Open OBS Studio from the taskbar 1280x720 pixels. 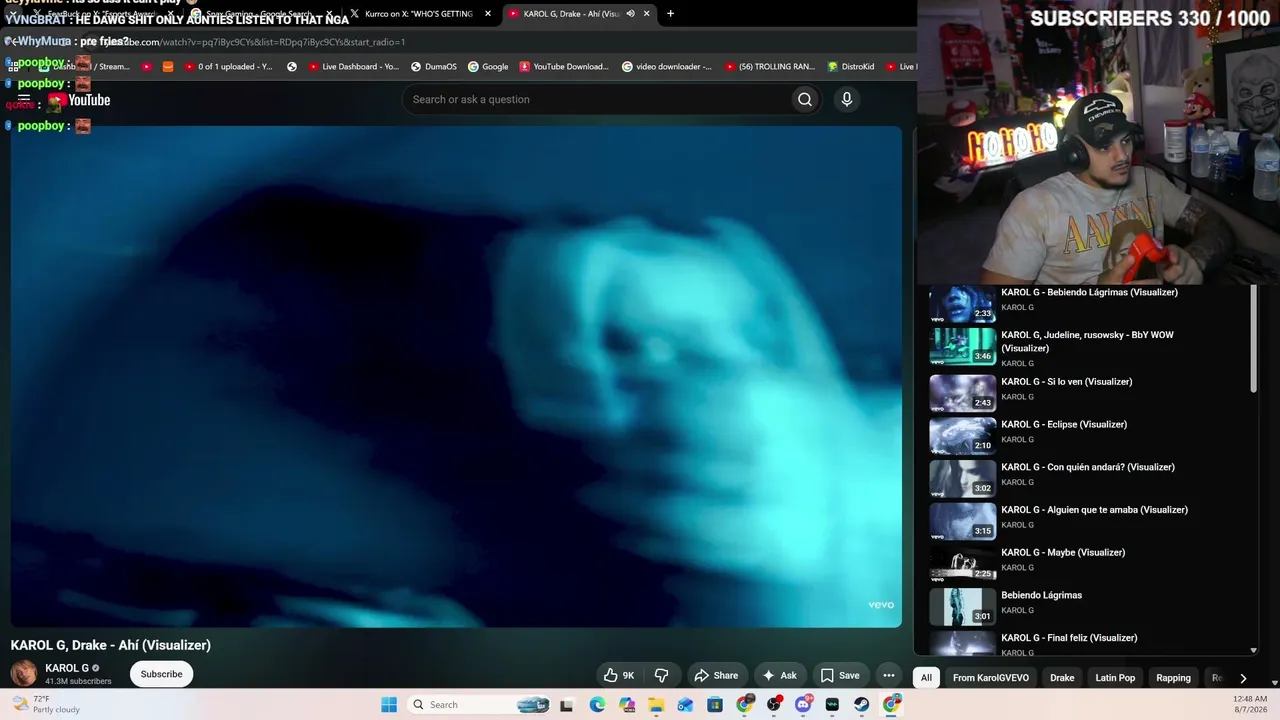tap(774, 705)
